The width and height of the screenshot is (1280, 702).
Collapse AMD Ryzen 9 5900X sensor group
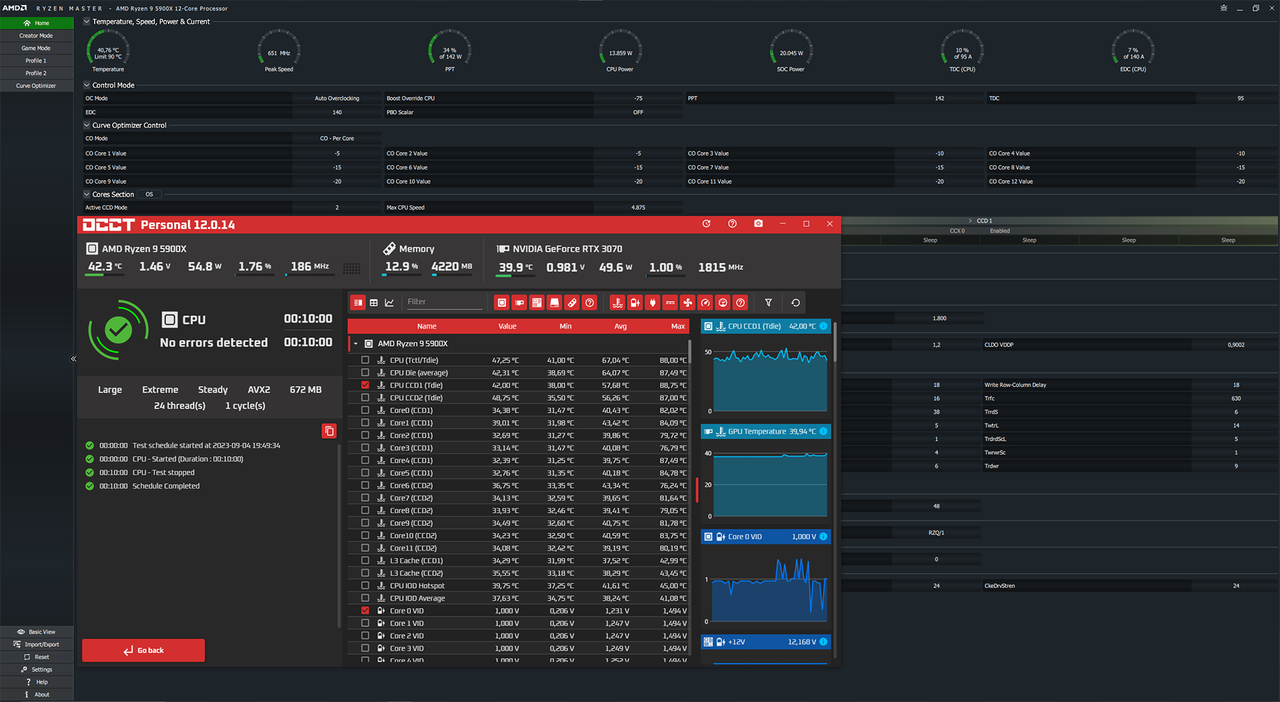(355, 343)
